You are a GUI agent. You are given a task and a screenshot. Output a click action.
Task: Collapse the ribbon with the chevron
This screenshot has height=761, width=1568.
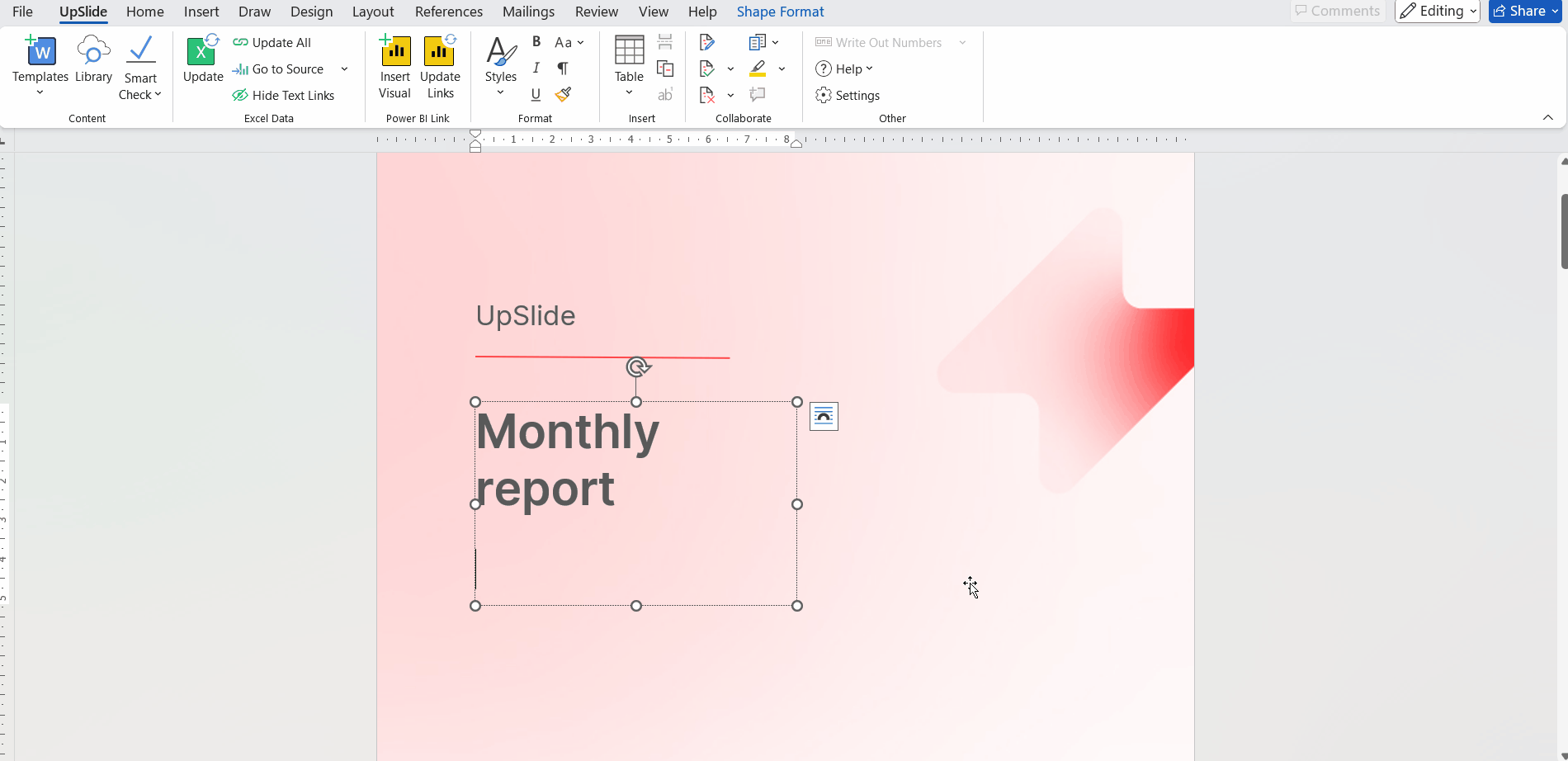point(1548,117)
